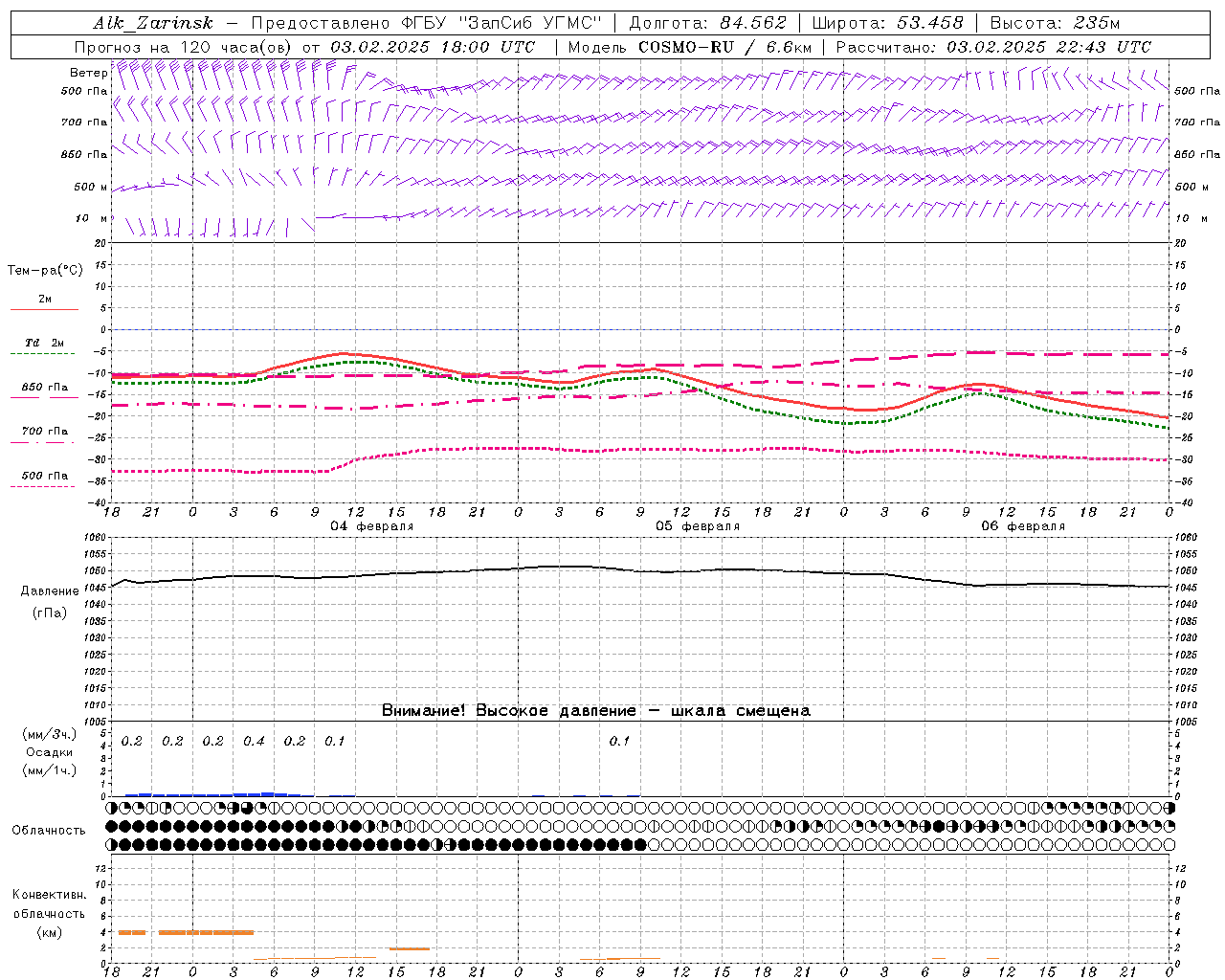Click the warning "Внимание! Высокое давление — шкала смещена"
The image size is (1225, 980).
596,711
